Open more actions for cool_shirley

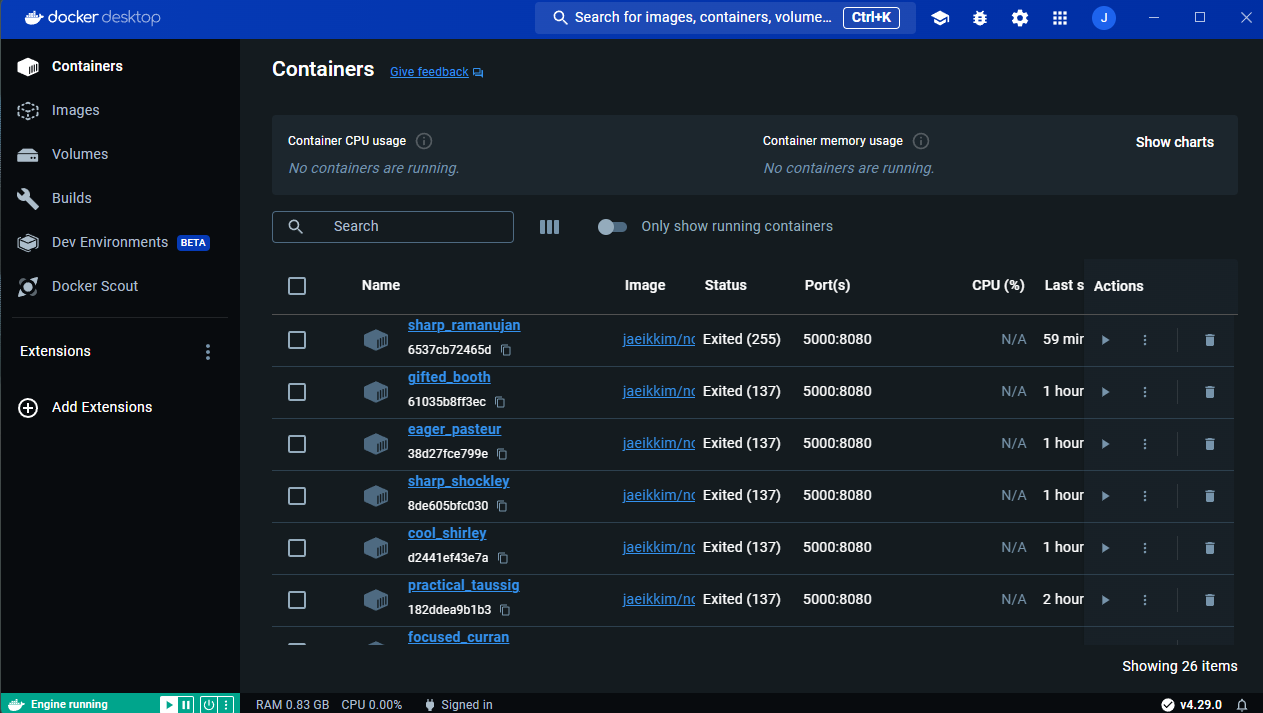[1145, 548]
